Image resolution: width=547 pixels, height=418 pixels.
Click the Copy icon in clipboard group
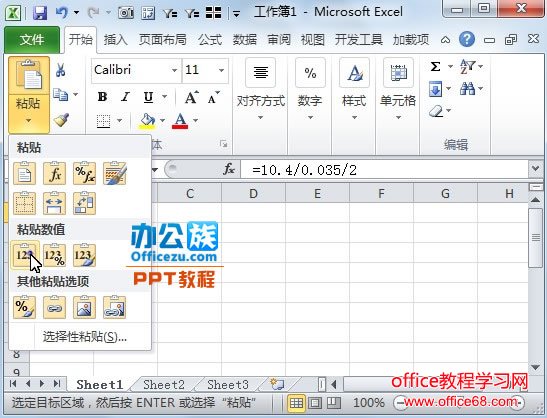point(61,95)
